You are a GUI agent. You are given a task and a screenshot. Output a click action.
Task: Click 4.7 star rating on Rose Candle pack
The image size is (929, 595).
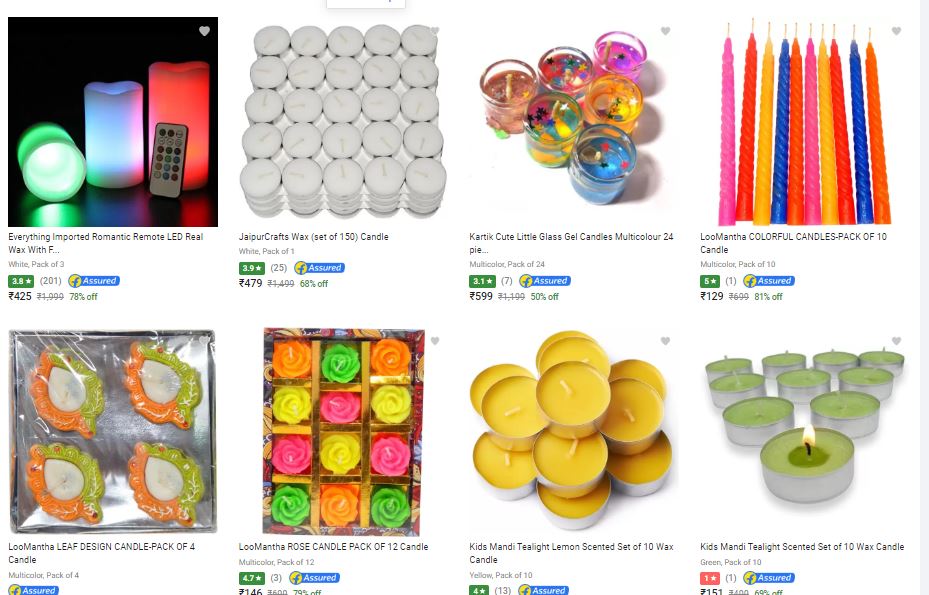pyautogui.click(x=252, y=578)
